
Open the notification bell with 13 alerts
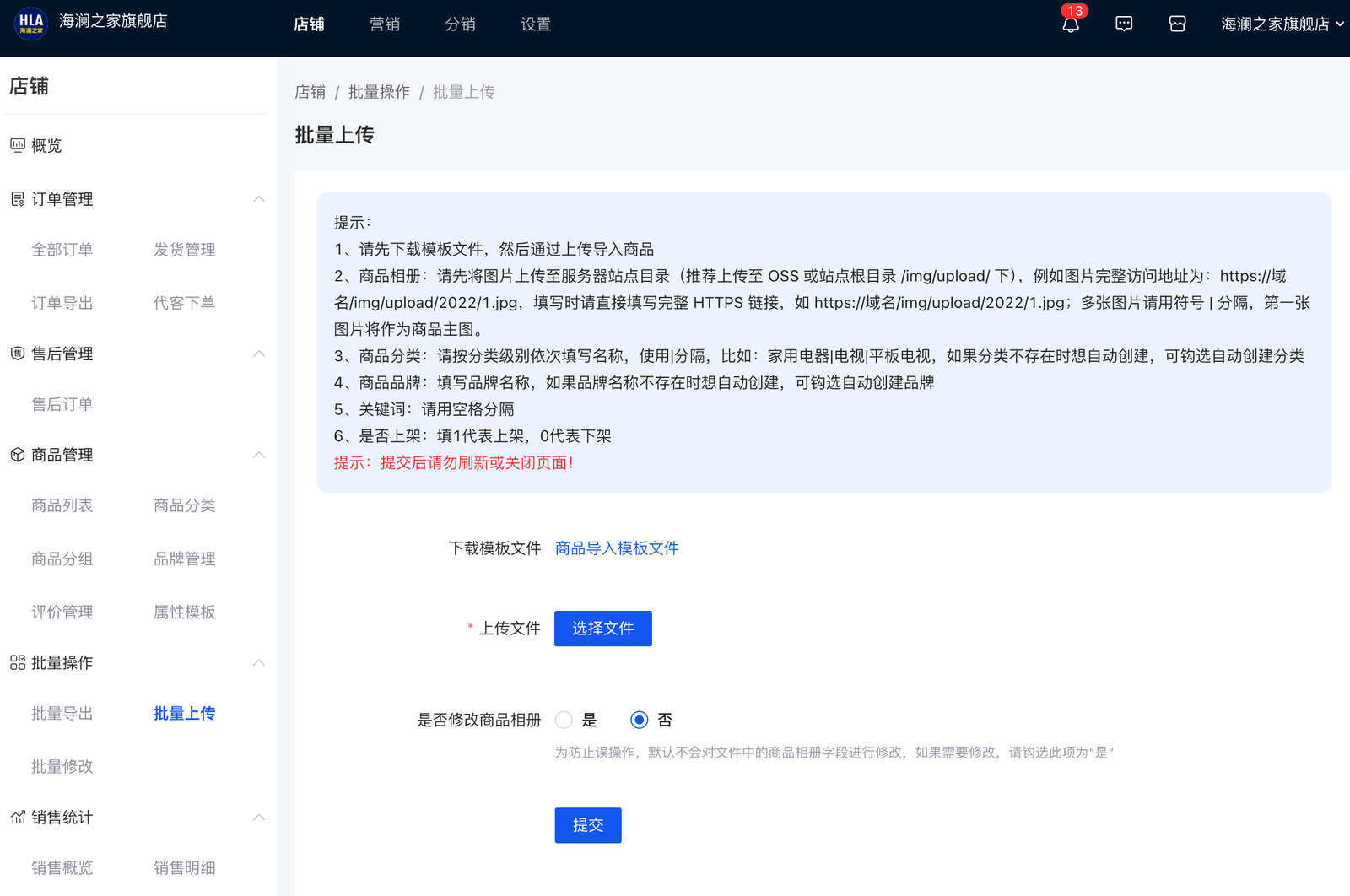(x=1071, y=24)
